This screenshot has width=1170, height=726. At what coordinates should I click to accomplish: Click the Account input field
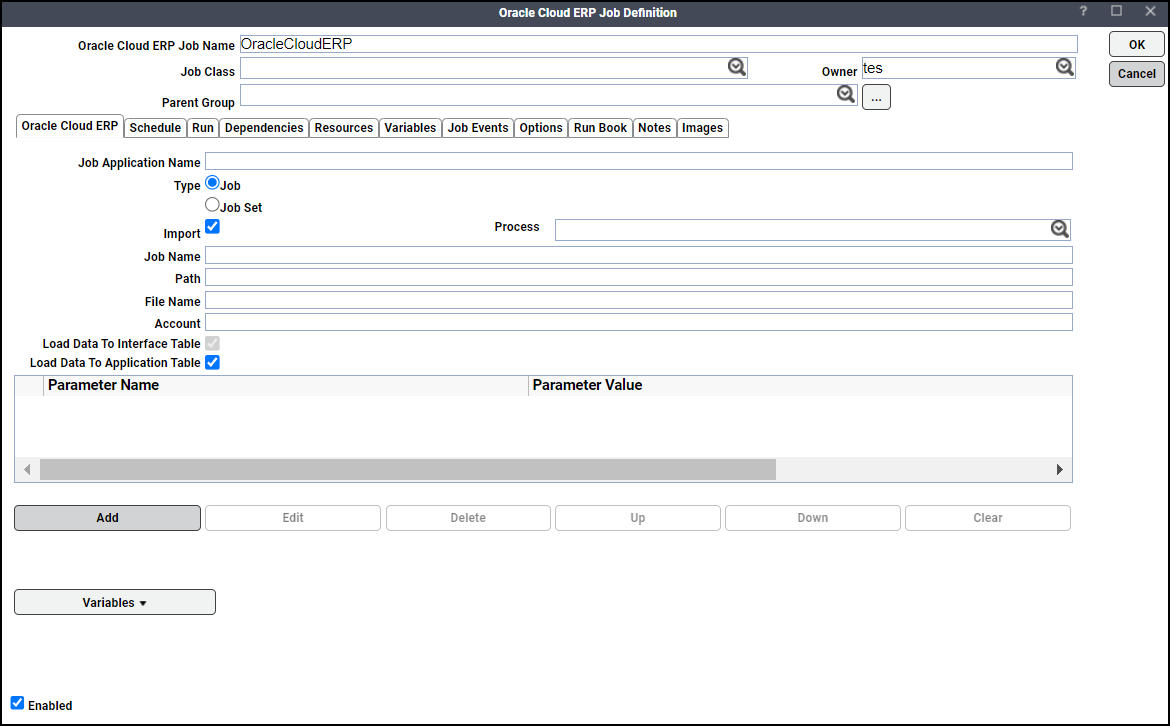[x=639, y=322]
